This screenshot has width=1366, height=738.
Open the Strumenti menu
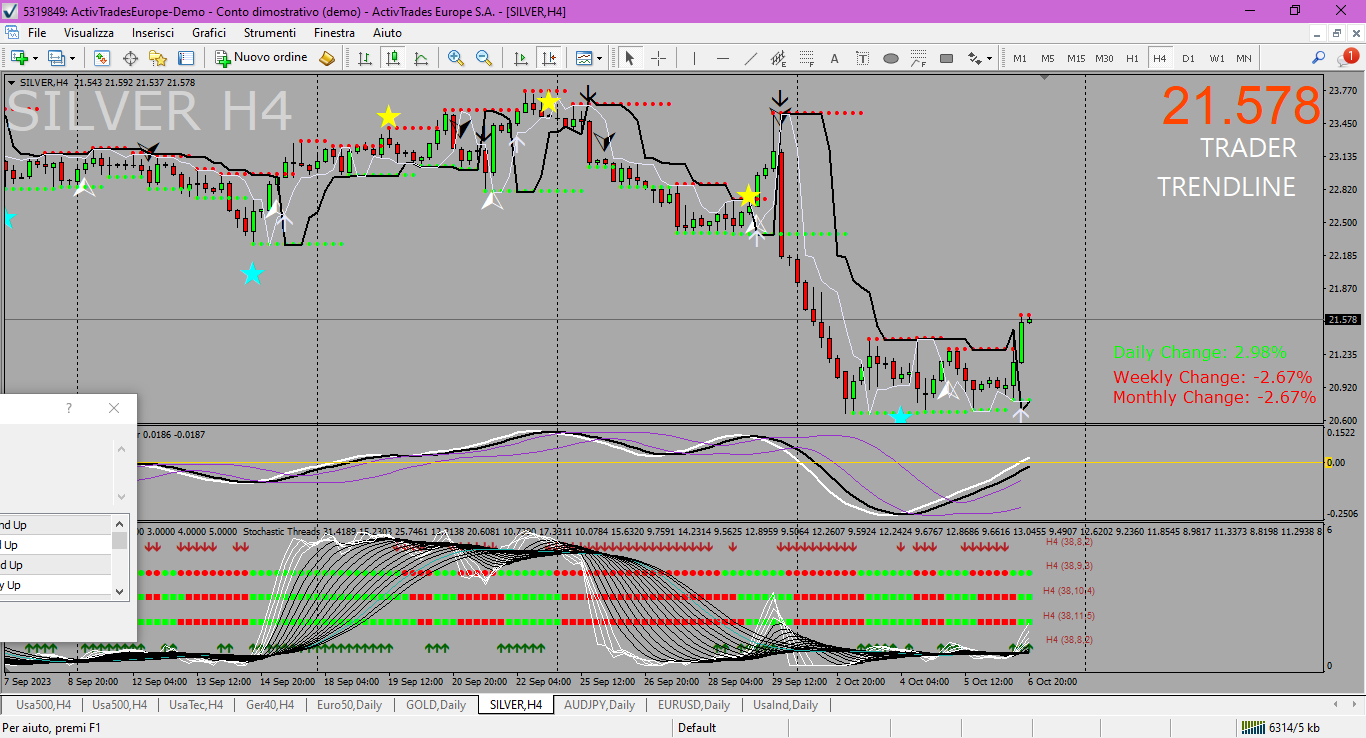click(270, 33)
